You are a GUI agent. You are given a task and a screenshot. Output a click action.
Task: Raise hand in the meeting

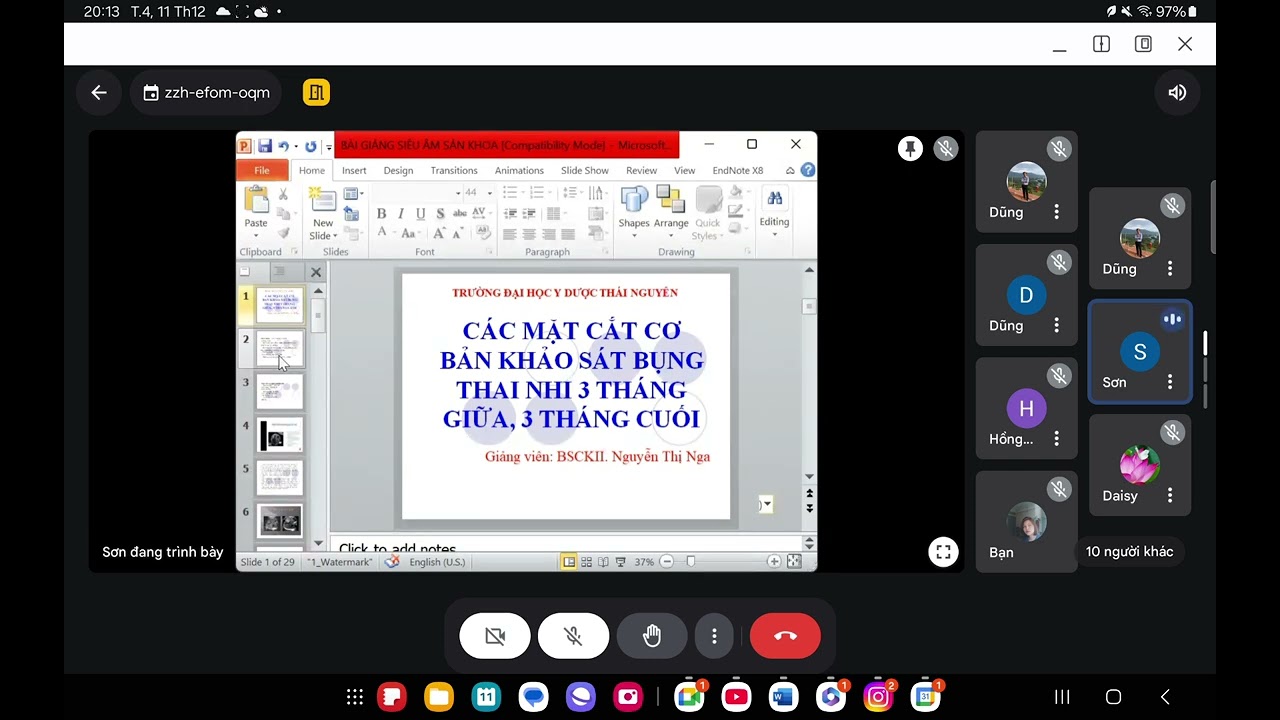point(652,636)
